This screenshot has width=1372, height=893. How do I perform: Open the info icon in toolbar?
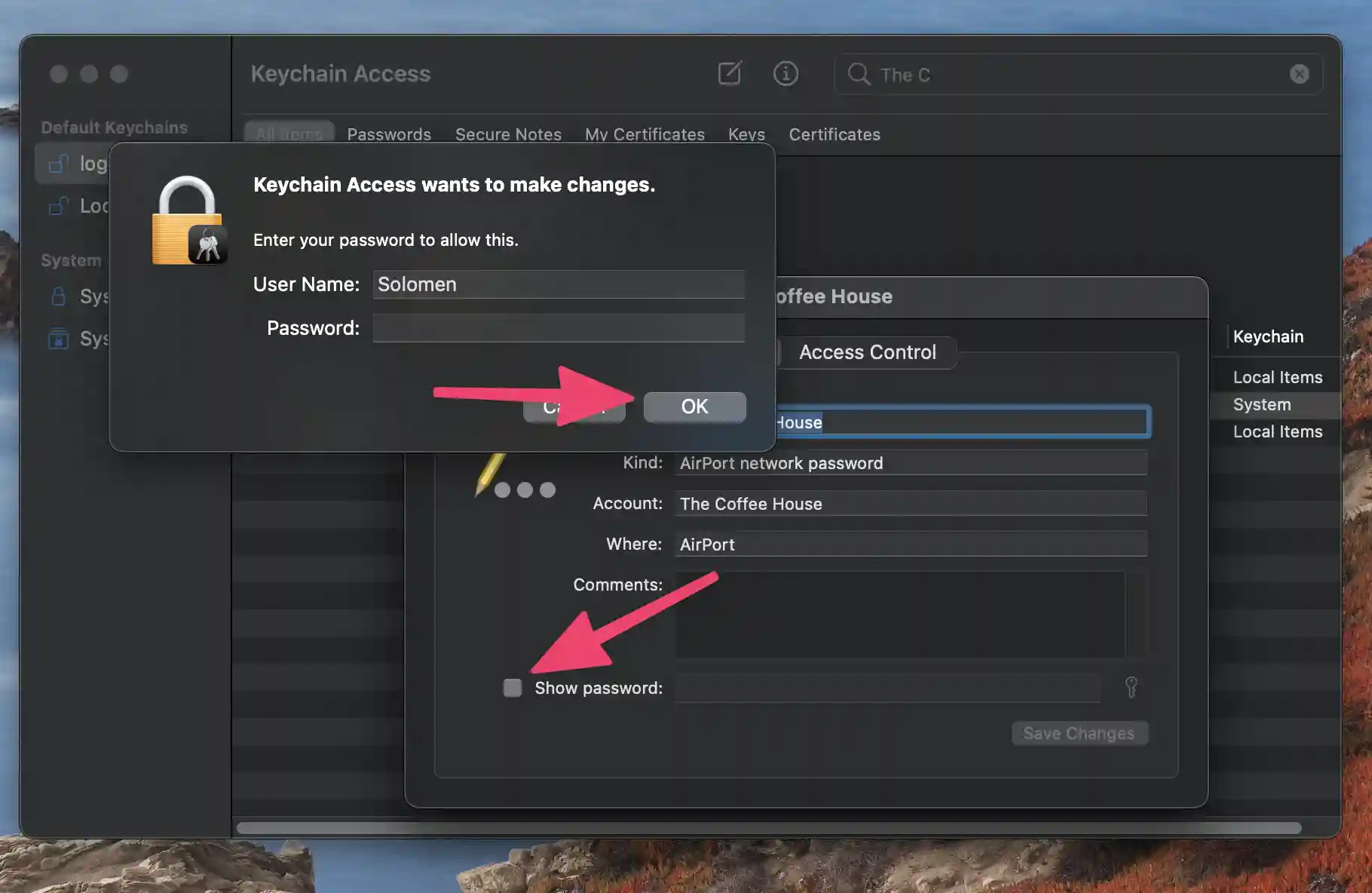(786, 73)
